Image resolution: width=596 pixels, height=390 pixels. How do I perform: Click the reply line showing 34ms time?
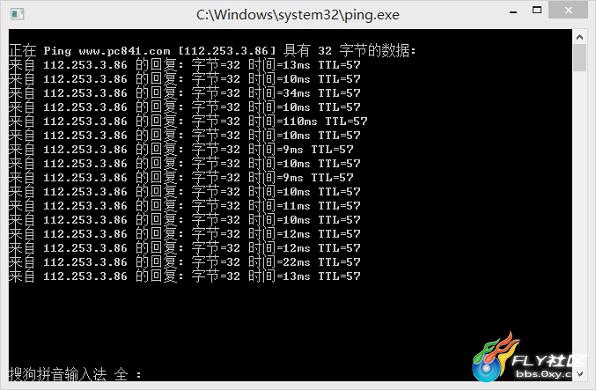coord(184,93)
